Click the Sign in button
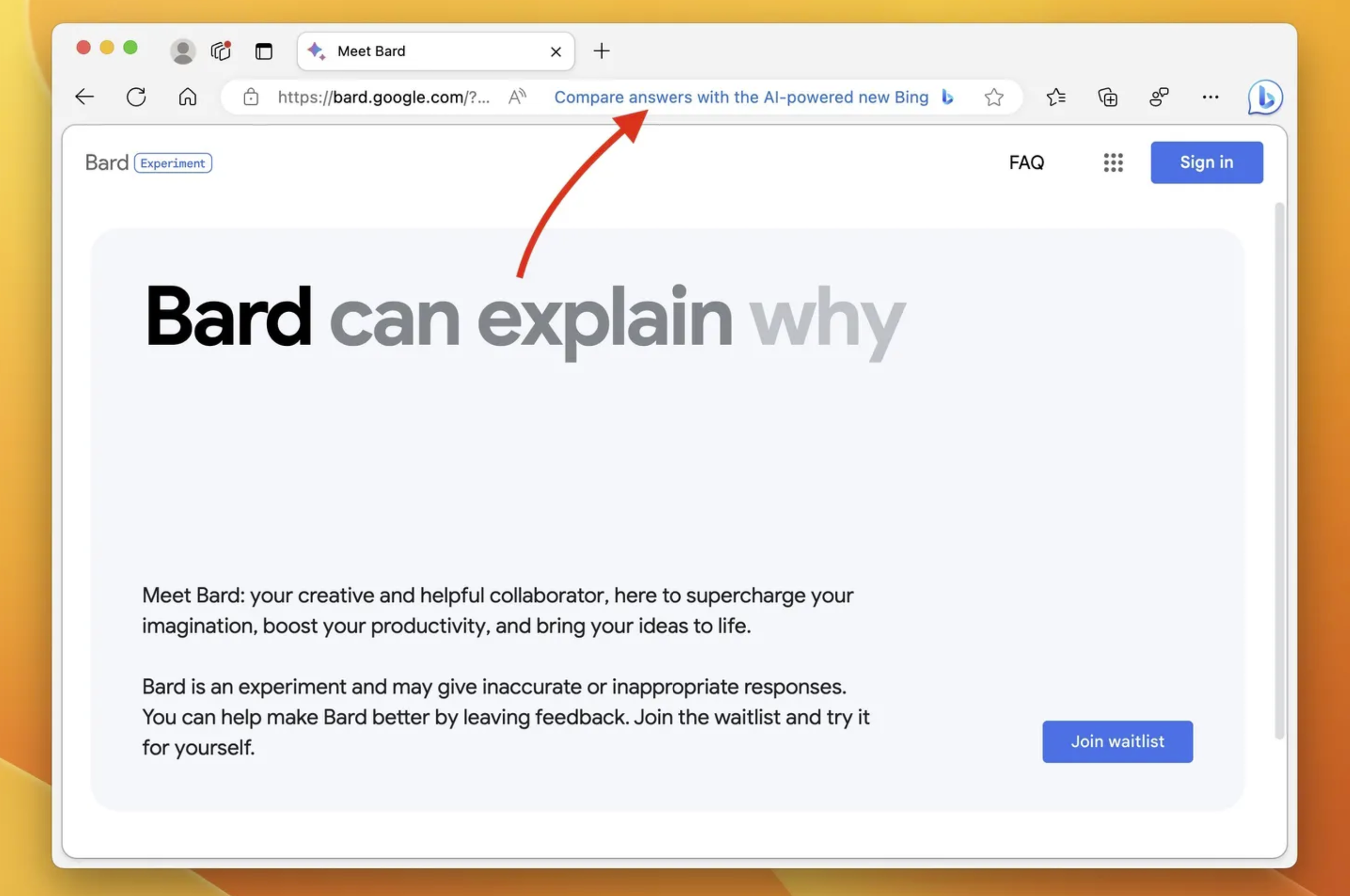This screenshot has height=896, width=1350. tap(1206, 162)
